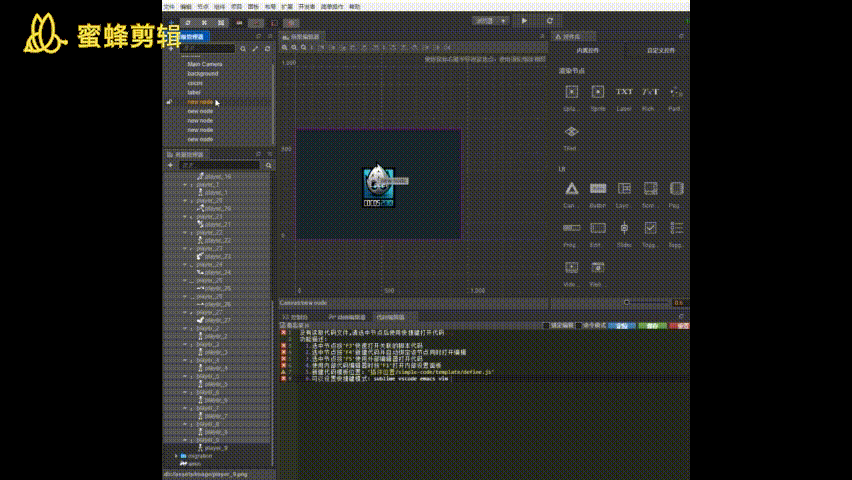Click the green save button in code editor
This screenshot has width=852, height=480.
(653, 326)
